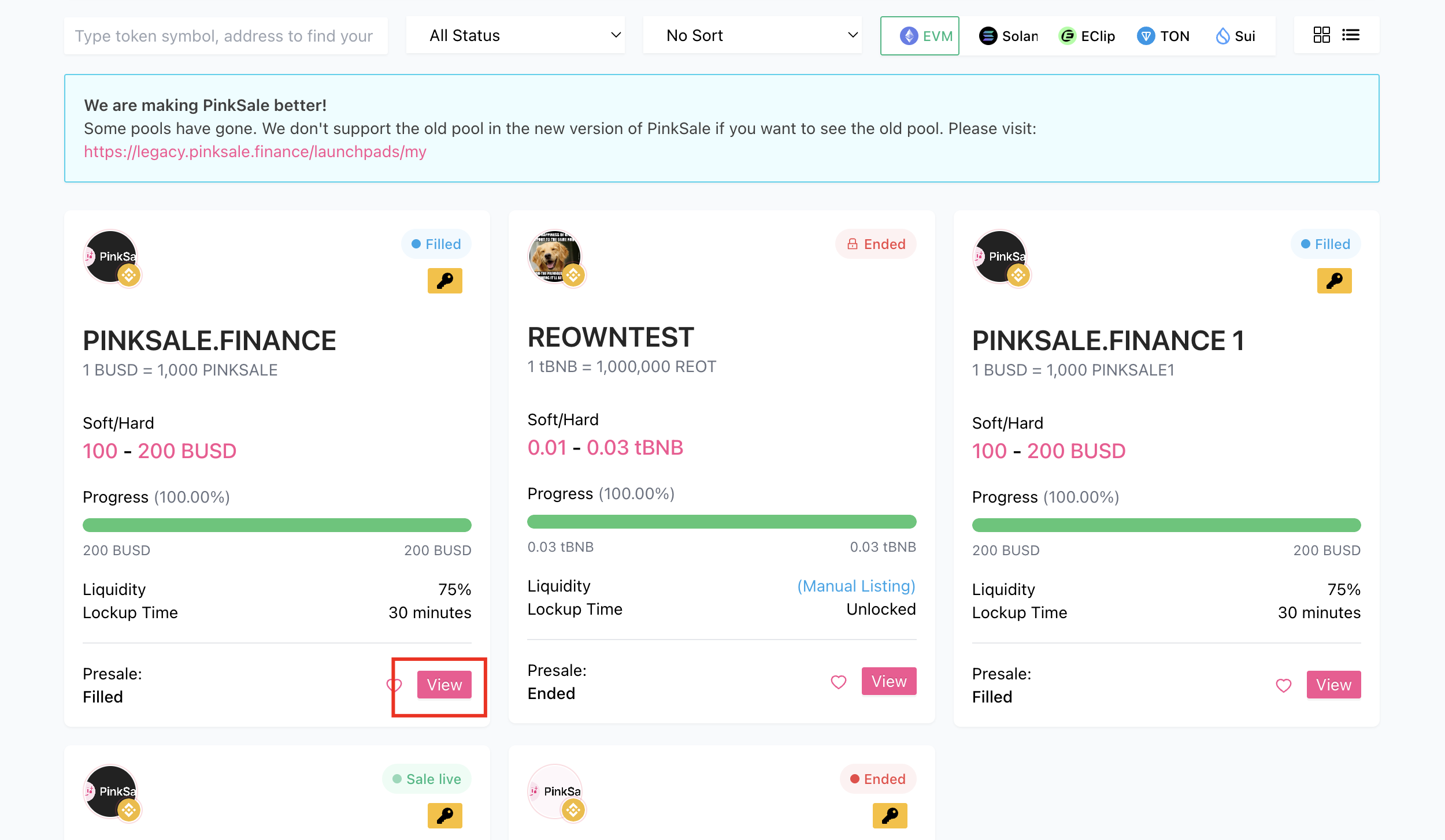The width and height of the screenshot is (1445, 840).
Task: Click the bottom Ended card's pink logo
Action: pos(556,793)
